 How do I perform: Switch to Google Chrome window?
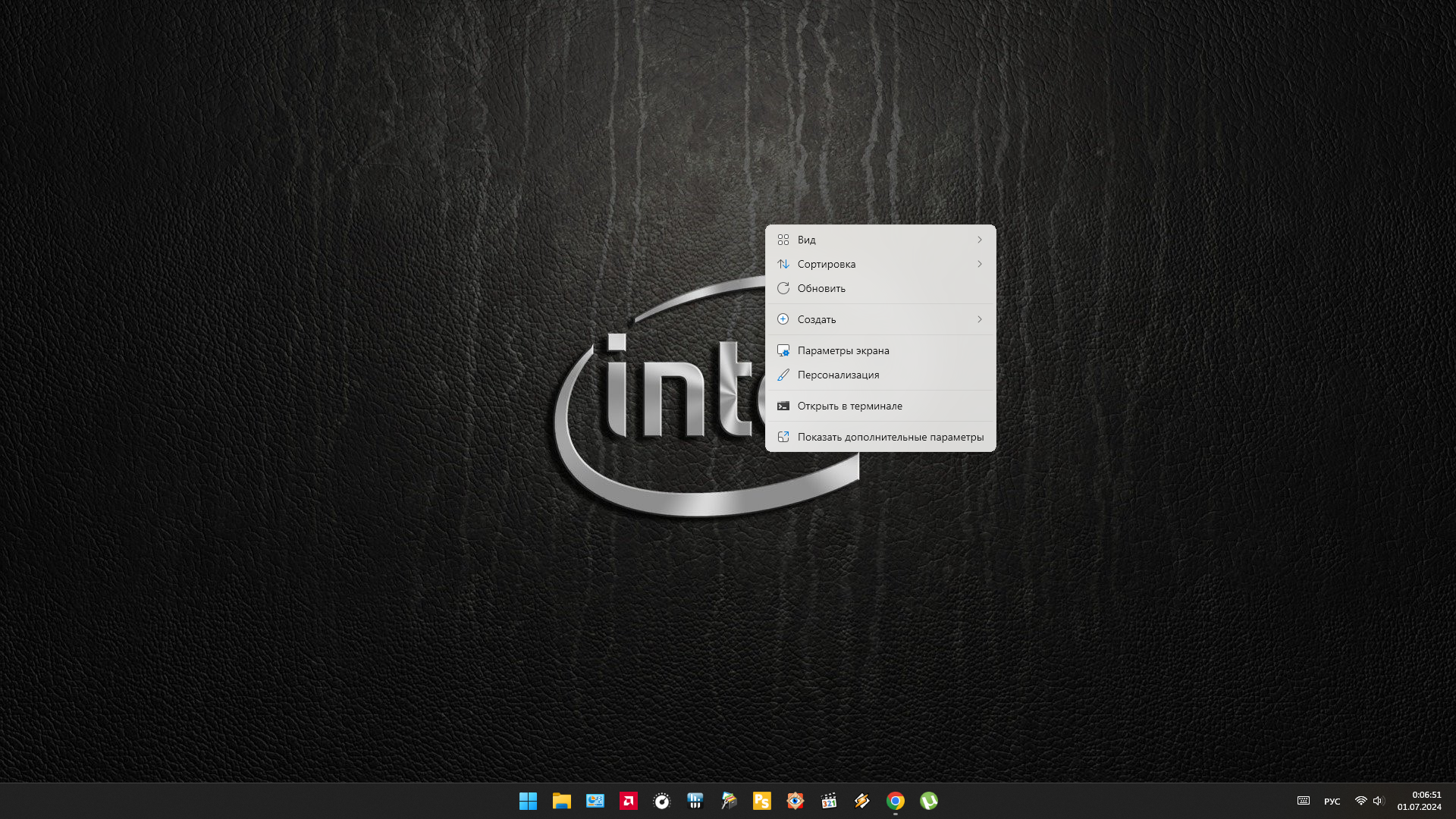click(895, 801)
